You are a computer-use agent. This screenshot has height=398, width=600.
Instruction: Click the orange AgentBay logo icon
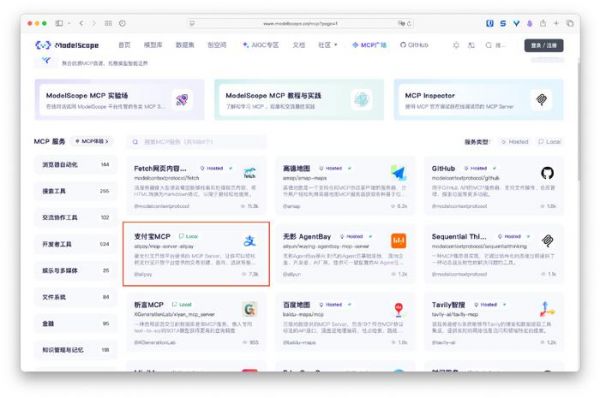[398, 241]
